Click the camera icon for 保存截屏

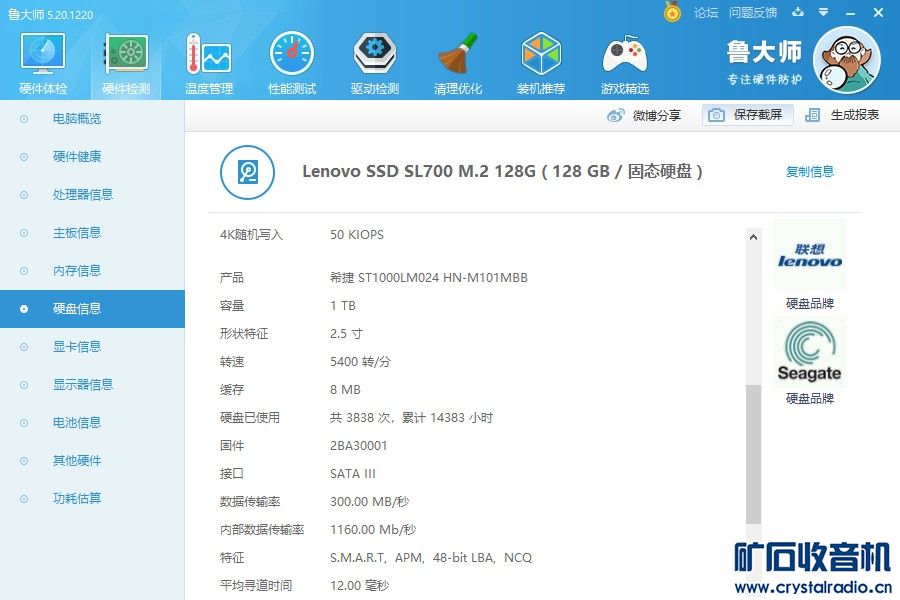[716, 115]
